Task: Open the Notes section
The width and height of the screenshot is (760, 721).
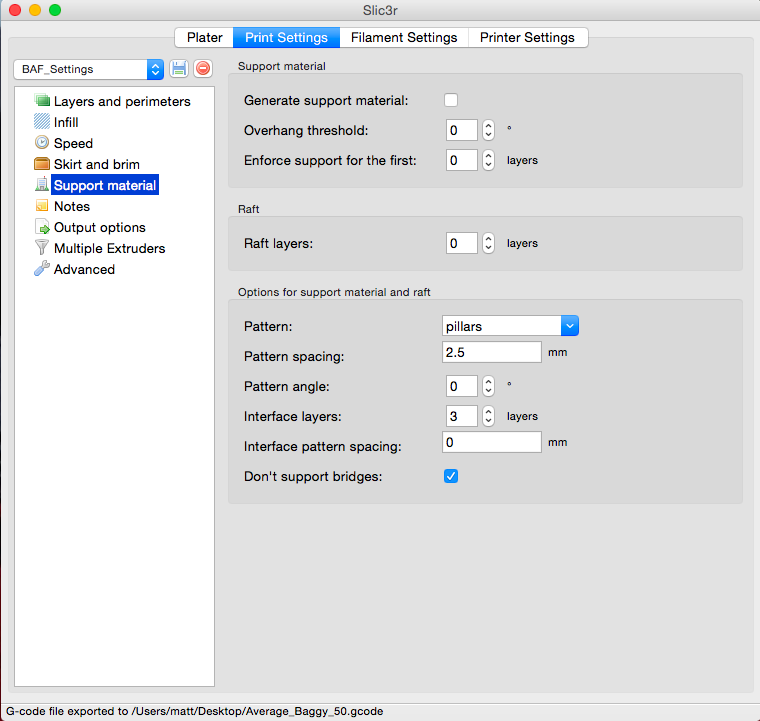Action: tap(71, 206)
